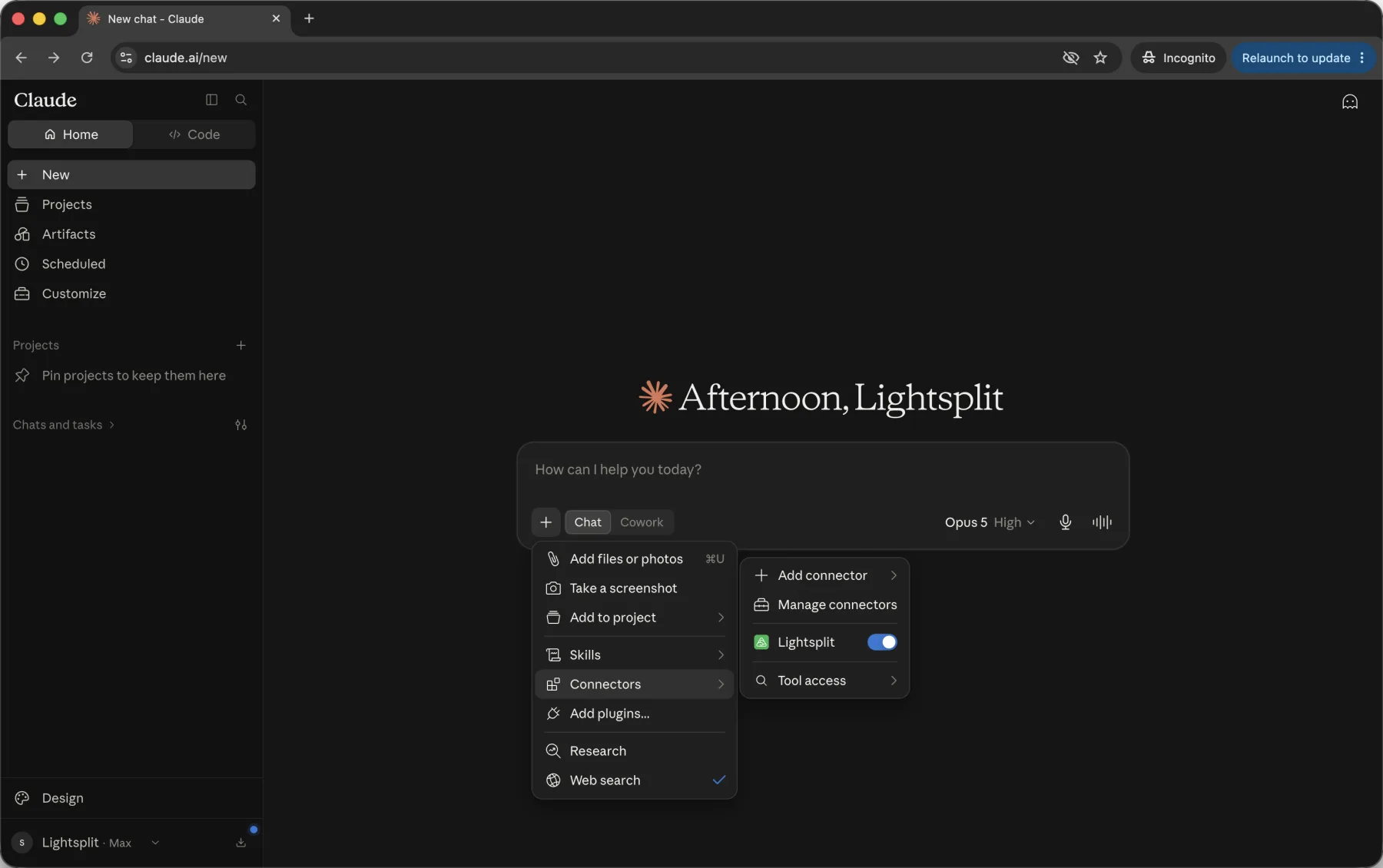Open Scheduled in the sidebar

(x=131, y=264)
